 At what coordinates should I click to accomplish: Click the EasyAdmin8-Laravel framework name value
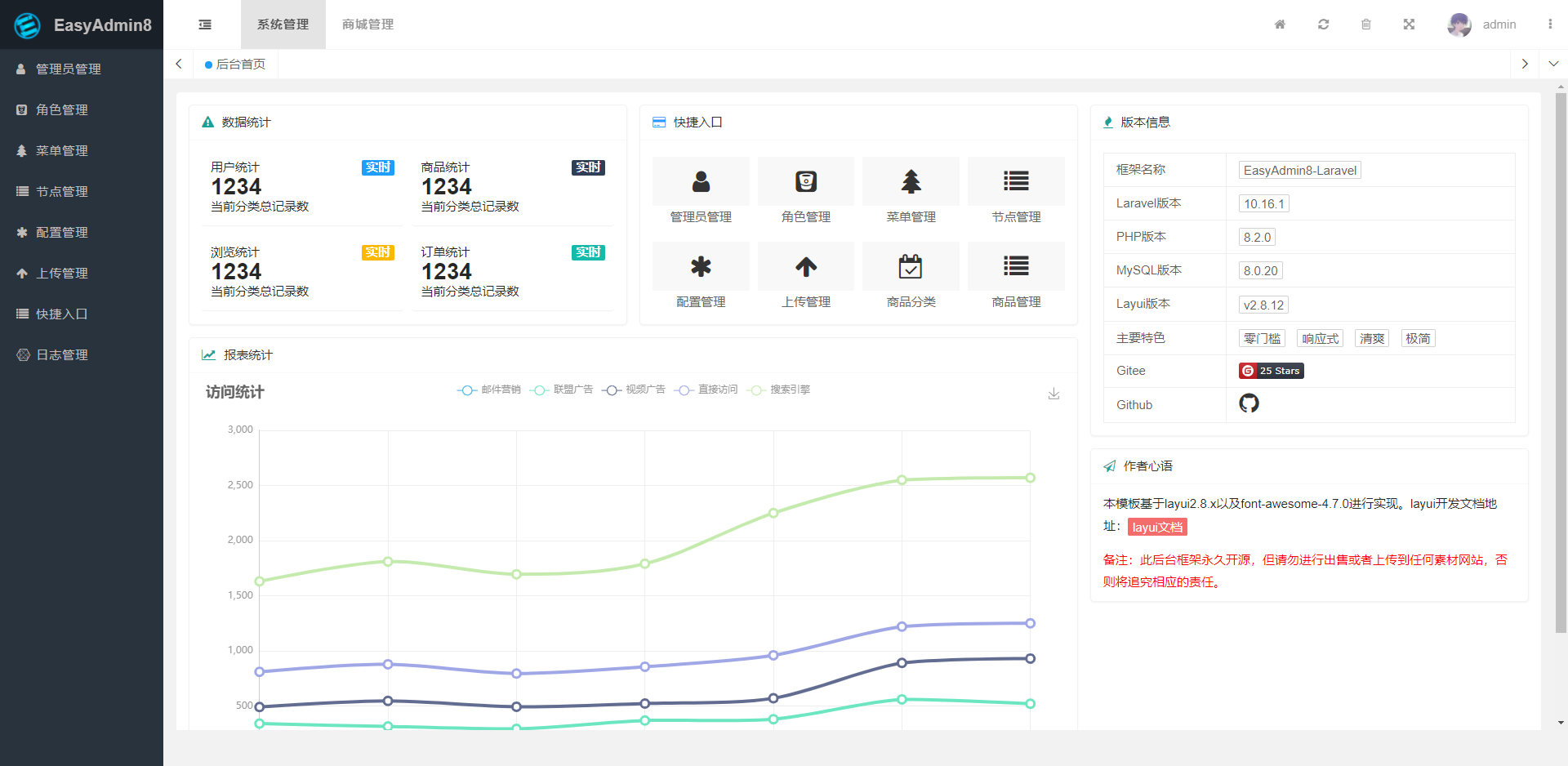(1300, 170)
